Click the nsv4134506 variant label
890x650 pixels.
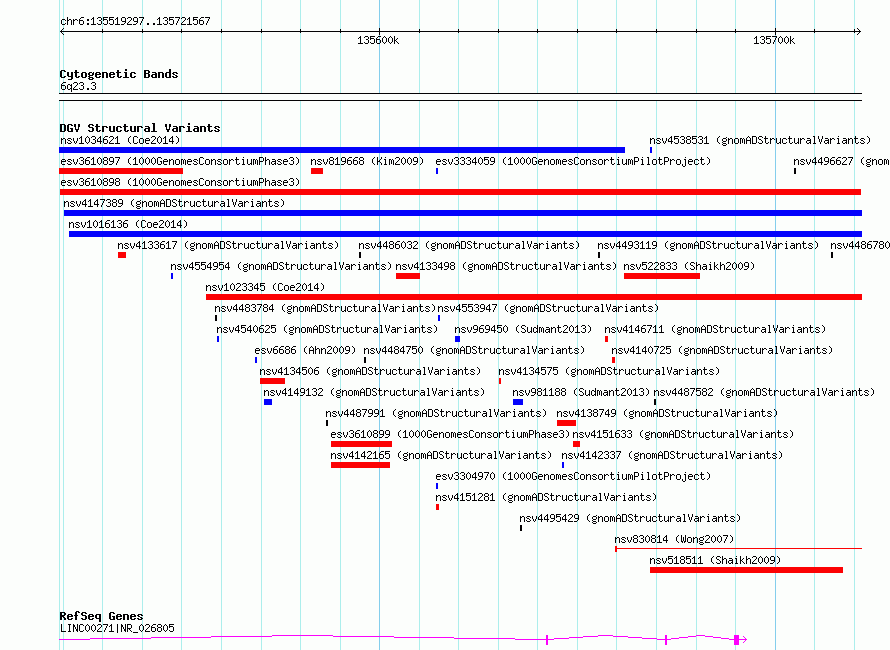coord(370,371)
